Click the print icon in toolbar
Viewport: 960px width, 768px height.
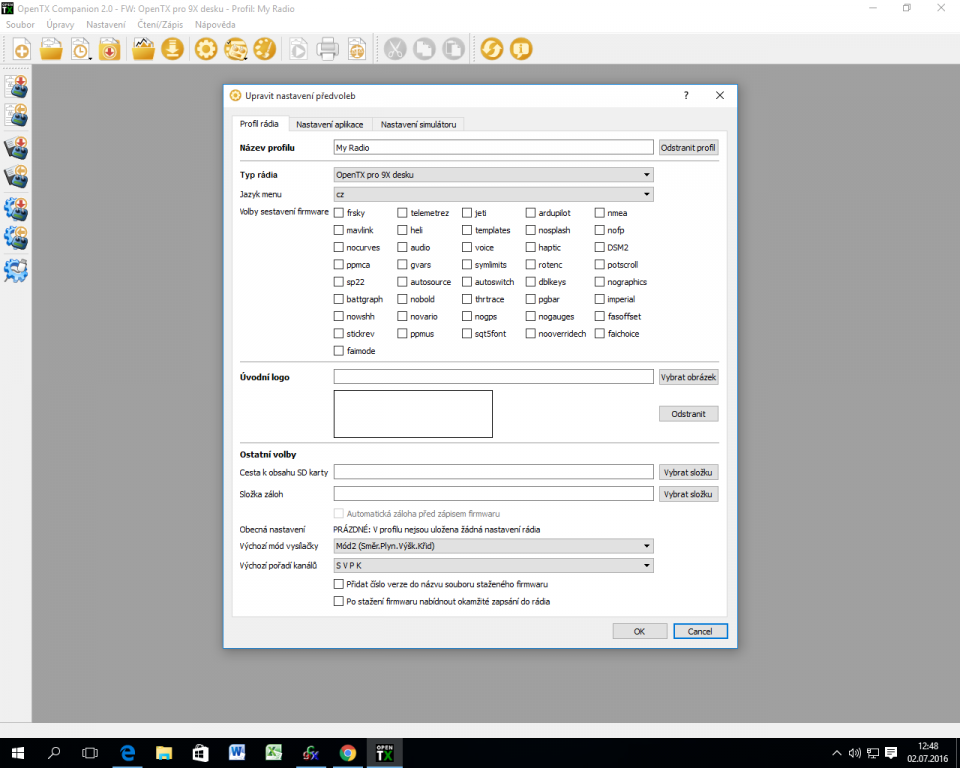[x=328, y=48]
